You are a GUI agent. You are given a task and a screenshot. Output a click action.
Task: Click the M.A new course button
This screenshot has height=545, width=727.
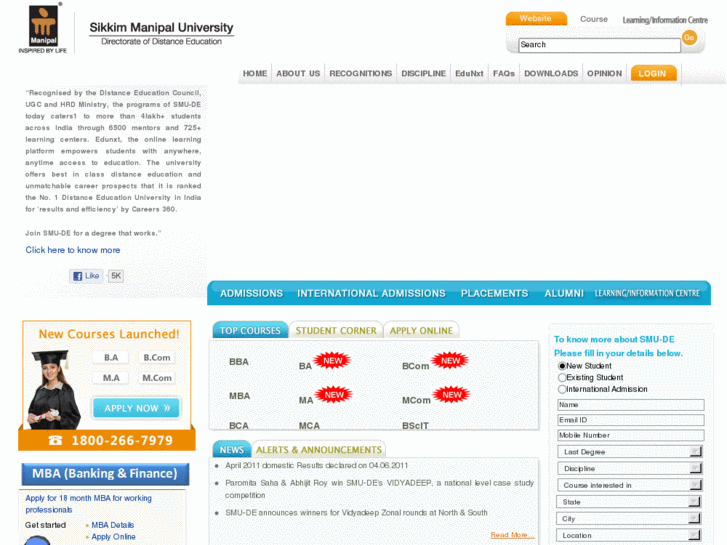111,378
